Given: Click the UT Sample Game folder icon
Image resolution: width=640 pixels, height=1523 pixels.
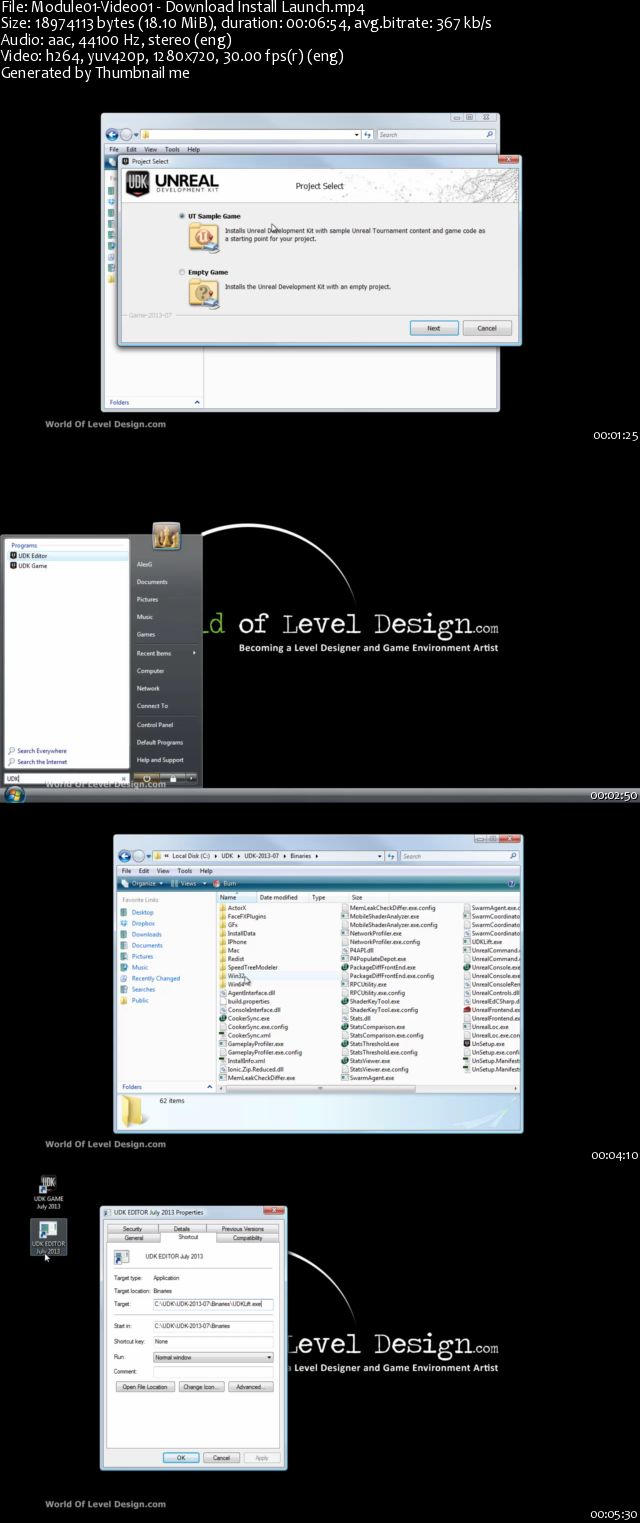Looking at the screenshot, I should point(204,236).
